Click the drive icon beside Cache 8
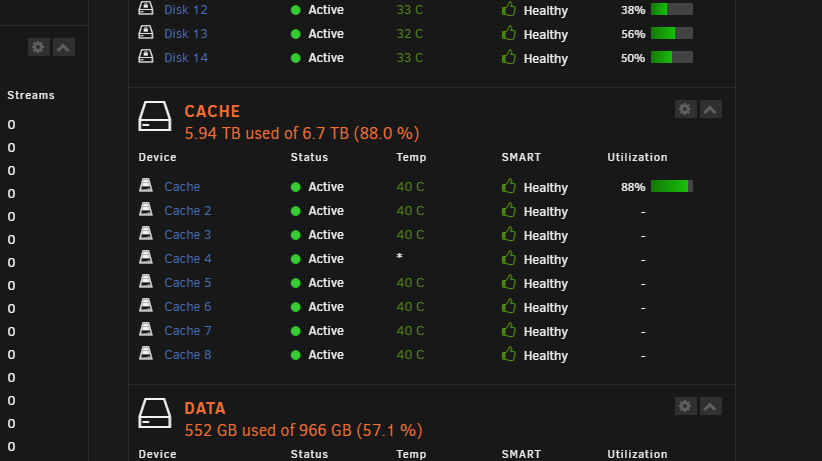Image resolution: width=822 pixels, height=461 pixels. click(x=146, y=353)
